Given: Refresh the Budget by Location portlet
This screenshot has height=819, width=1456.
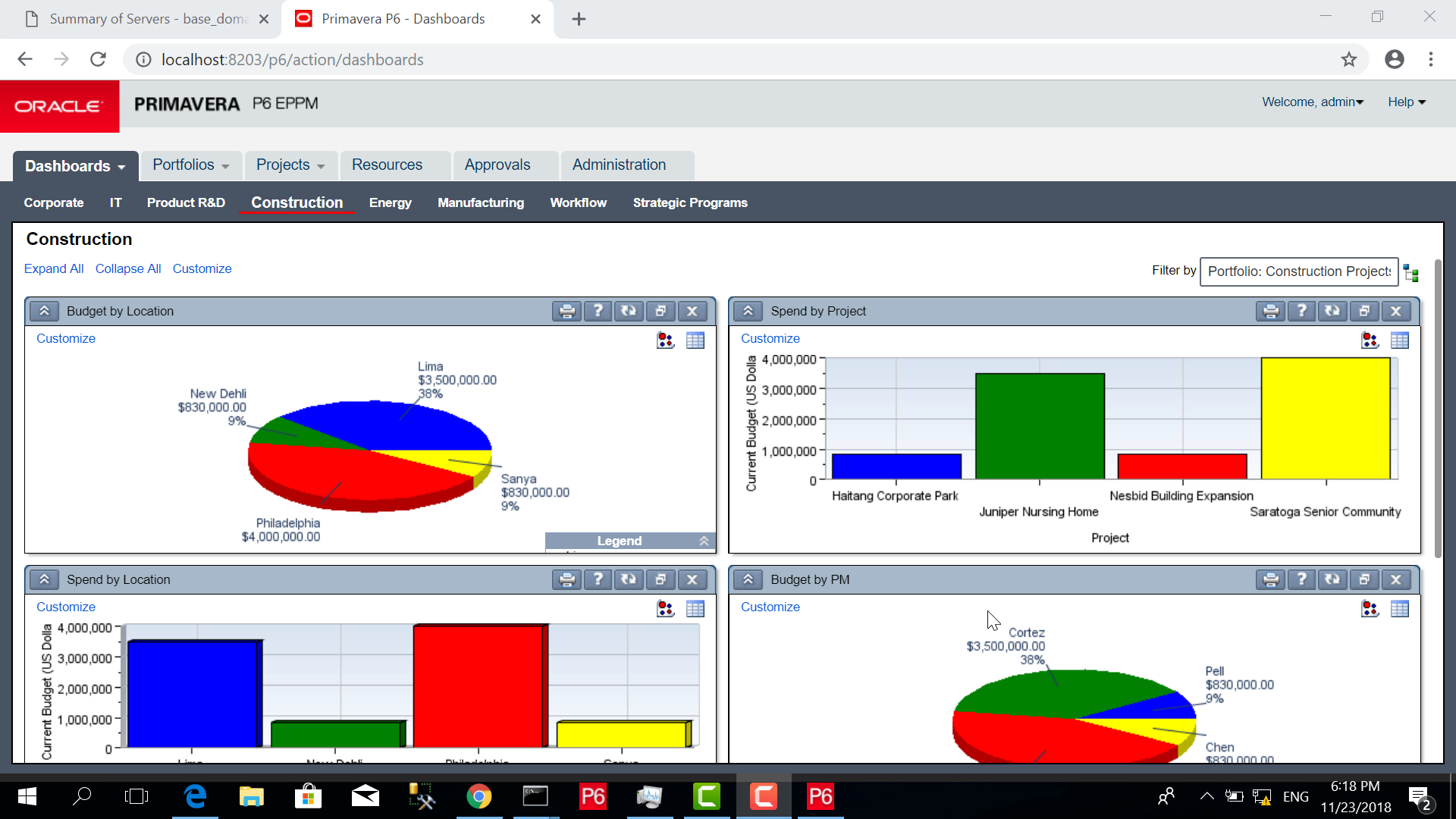Looking at the screenshot, I should (x=629, y=311).
